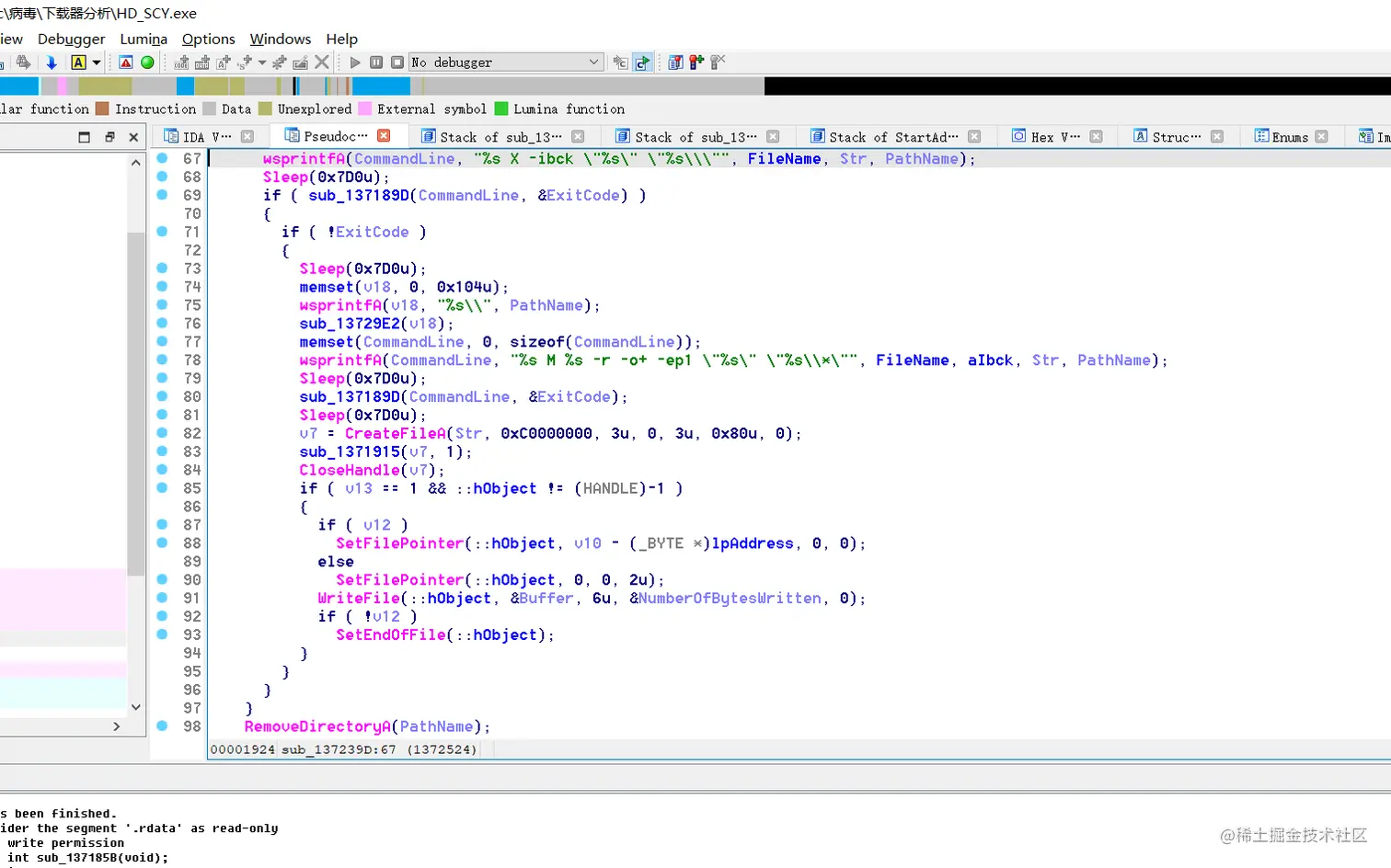Open the Options menu
Viewport: 1391px width, 868px height.
pyautogui.click(x=208, y=39)
